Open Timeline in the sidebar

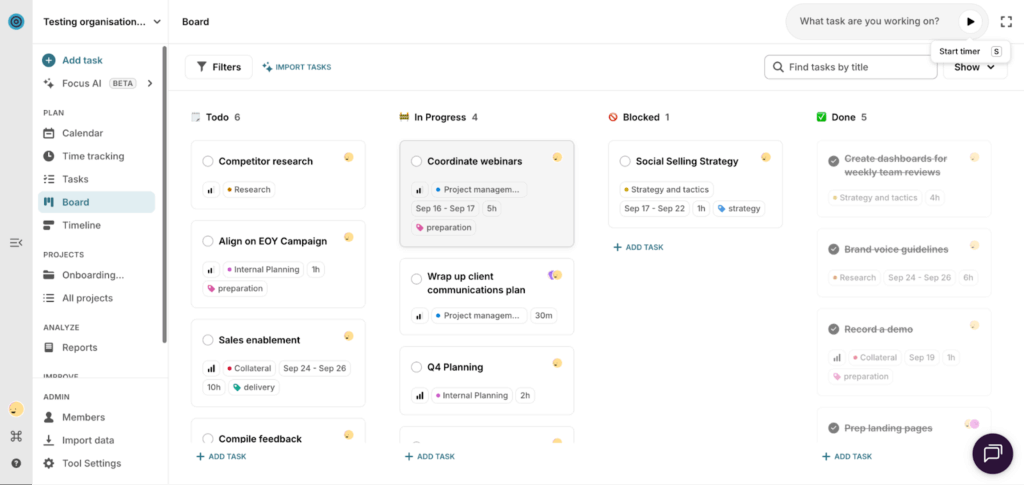click(81, 225)
